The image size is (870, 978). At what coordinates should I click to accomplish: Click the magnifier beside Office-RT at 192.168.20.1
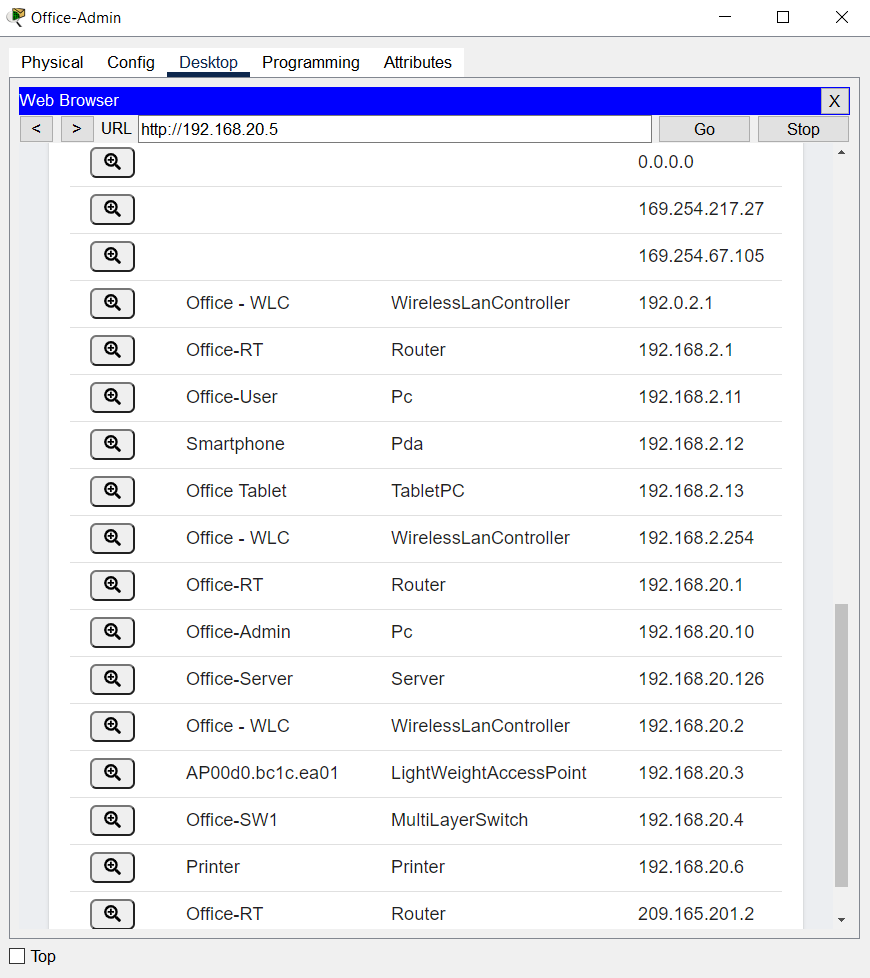point(112,585)
